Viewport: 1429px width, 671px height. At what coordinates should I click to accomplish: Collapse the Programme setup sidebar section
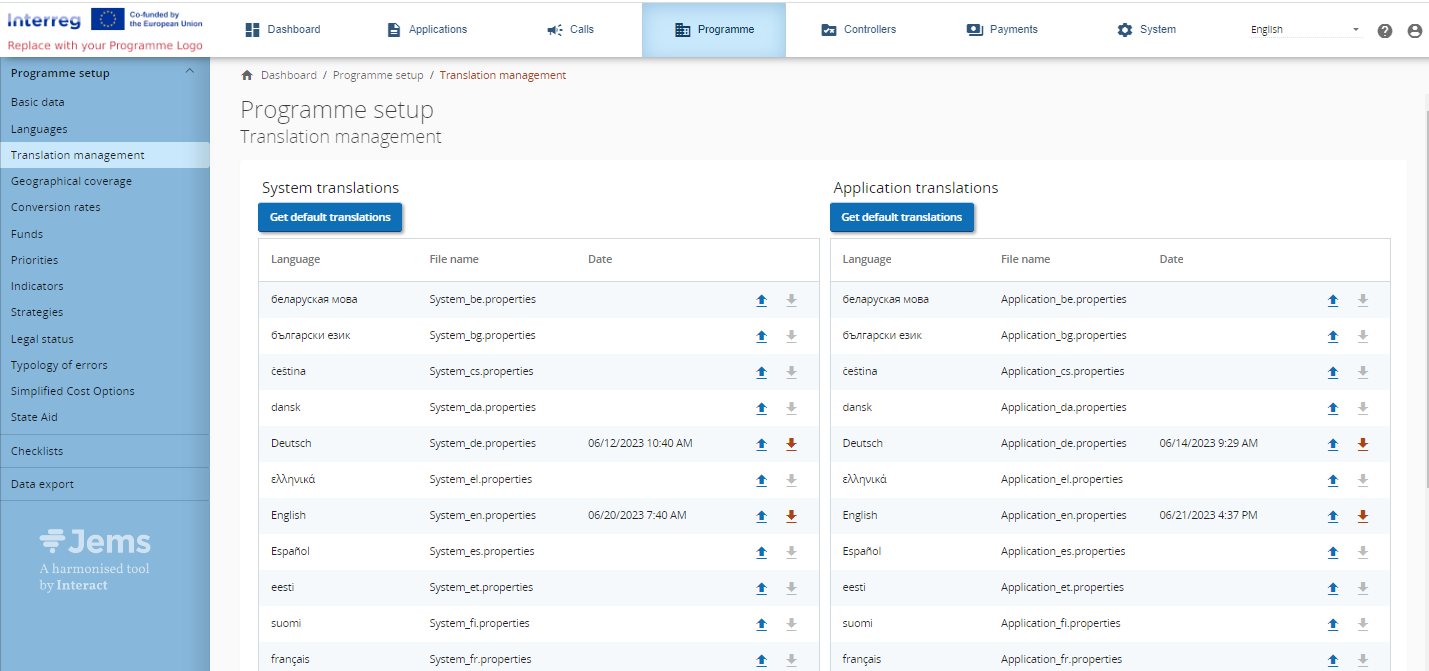(190, 72)
